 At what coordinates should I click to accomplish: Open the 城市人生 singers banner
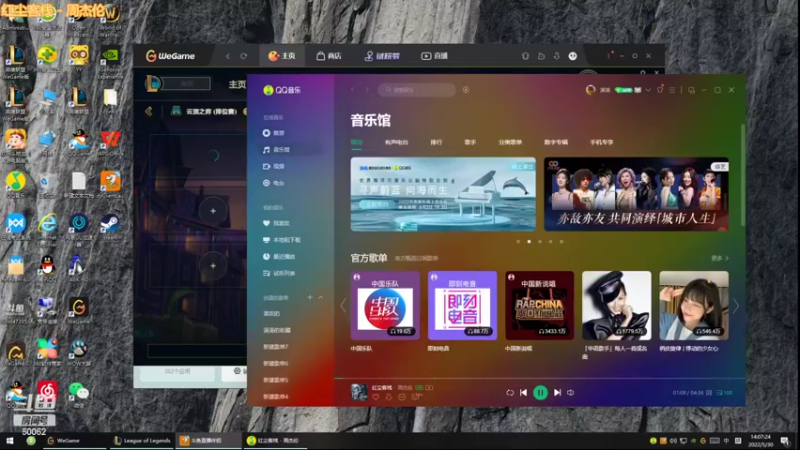point(636,194)
